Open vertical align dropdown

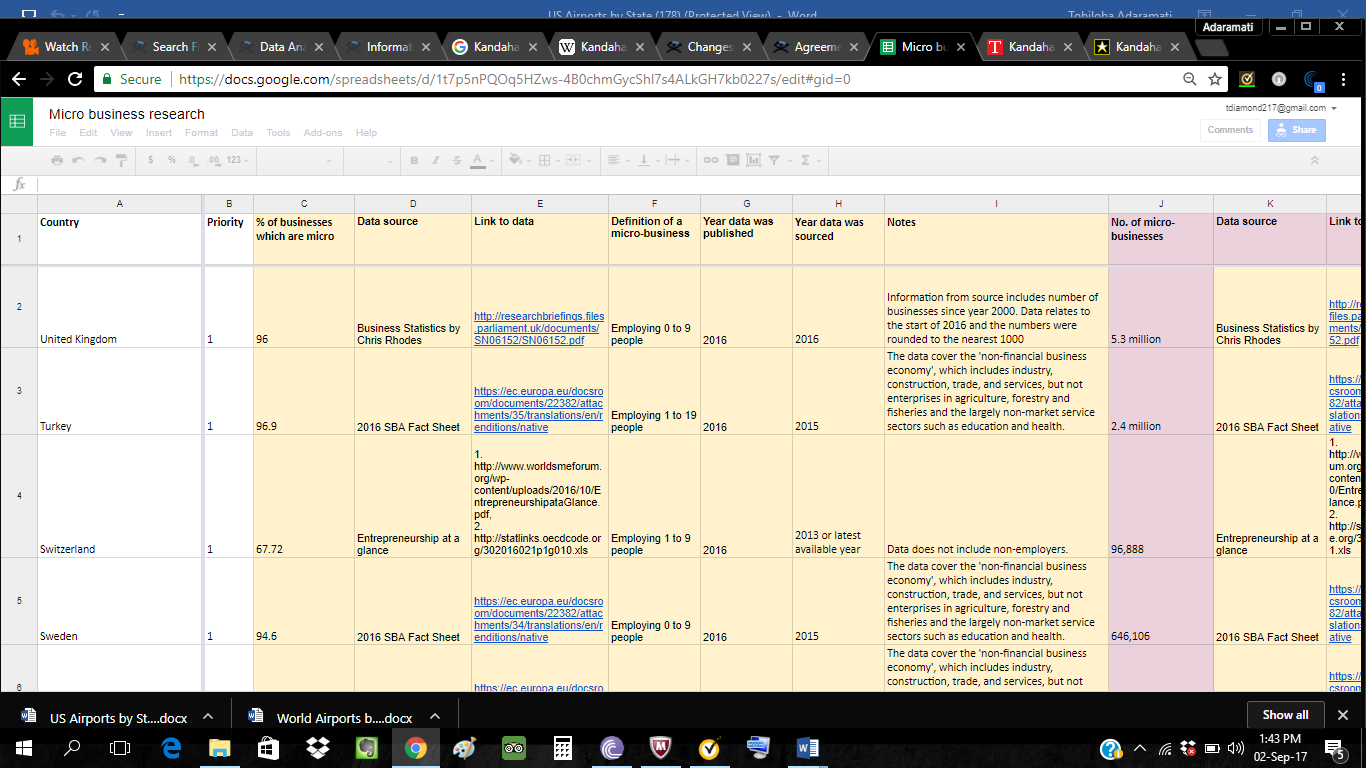647,160
